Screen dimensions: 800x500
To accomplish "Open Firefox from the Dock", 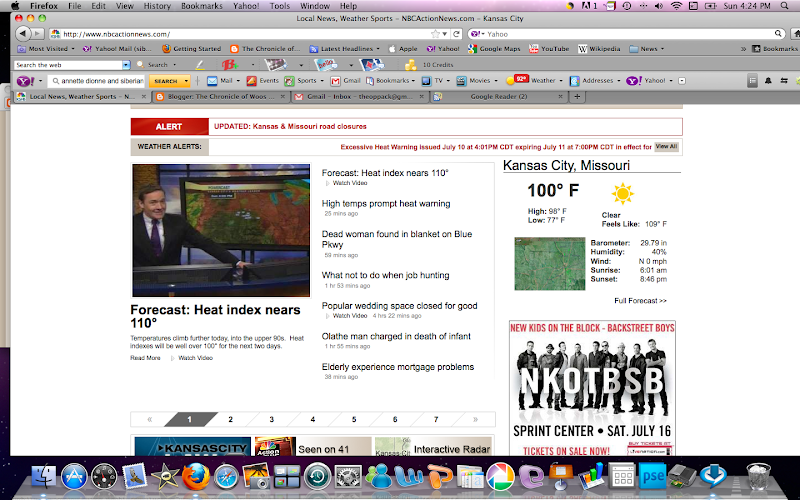I will 196,476.
